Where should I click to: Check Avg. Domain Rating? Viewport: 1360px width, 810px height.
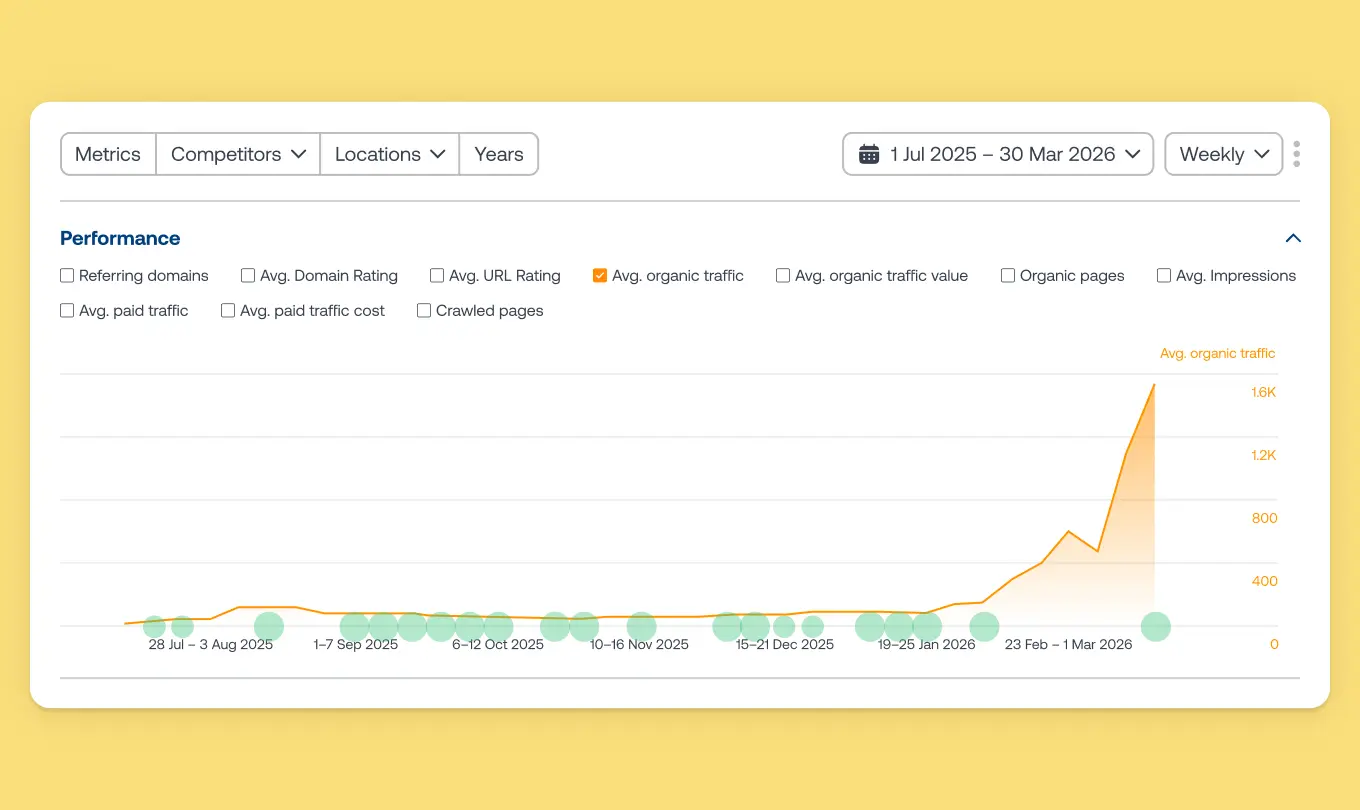247,274
